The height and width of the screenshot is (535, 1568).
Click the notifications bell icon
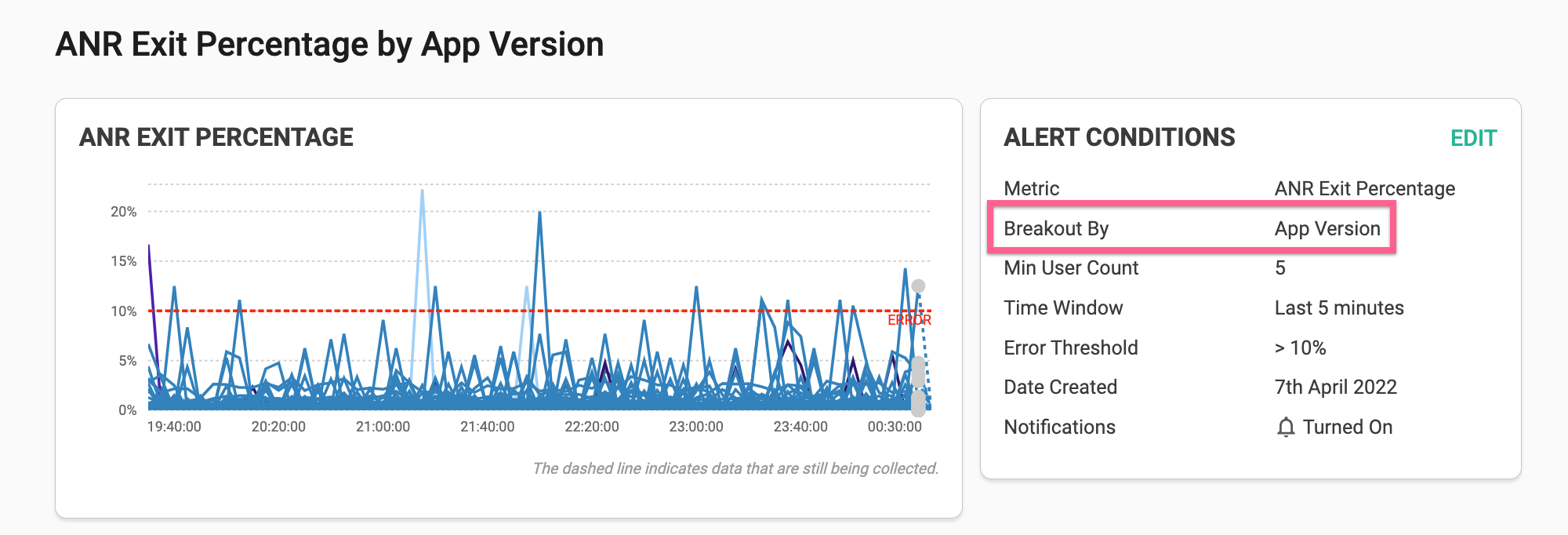(1286, 428)
